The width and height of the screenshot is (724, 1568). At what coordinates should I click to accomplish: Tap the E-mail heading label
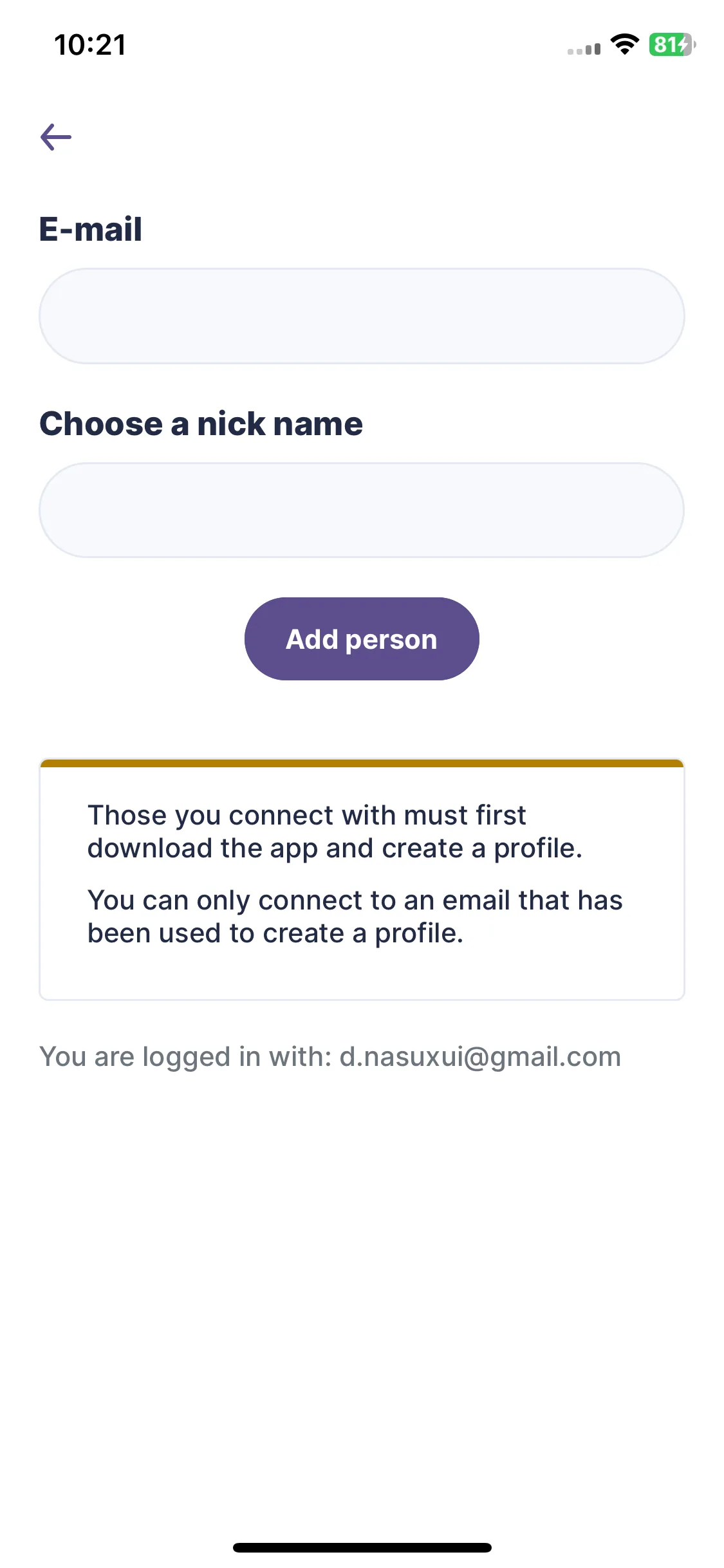pyautogui.click(x=91, y=229)
